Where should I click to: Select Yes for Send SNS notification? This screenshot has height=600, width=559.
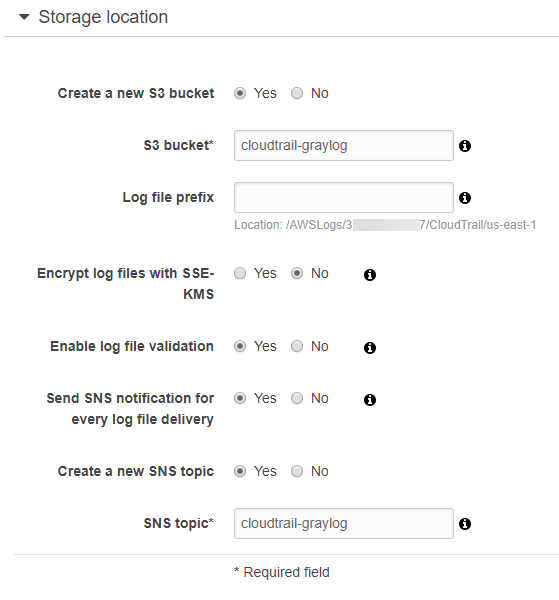240,398
